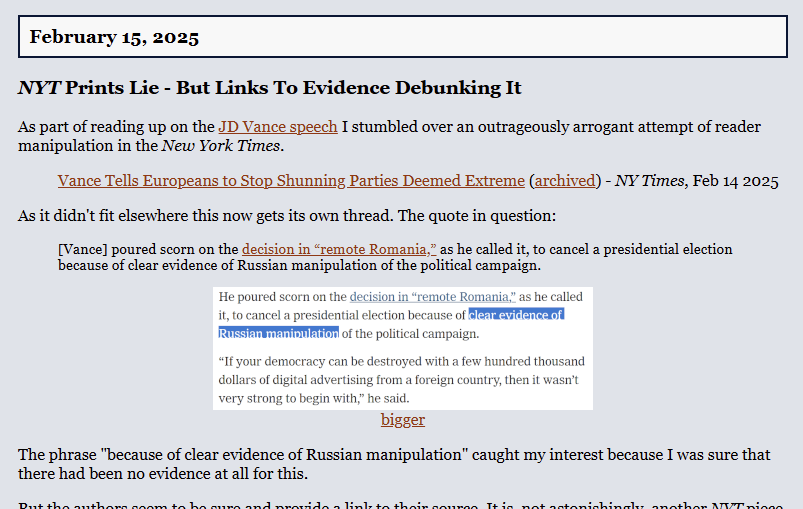Follow the decision in "remote Romania," link
This screenshot has width=803, height=509.
pos(339,249)
